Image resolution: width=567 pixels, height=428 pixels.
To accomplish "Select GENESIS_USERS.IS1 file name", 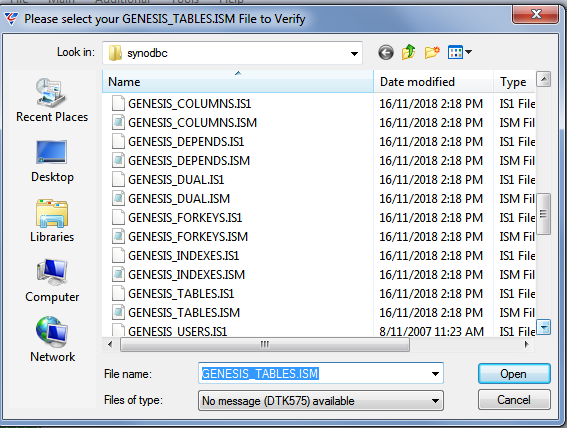I will pos(178,331).
